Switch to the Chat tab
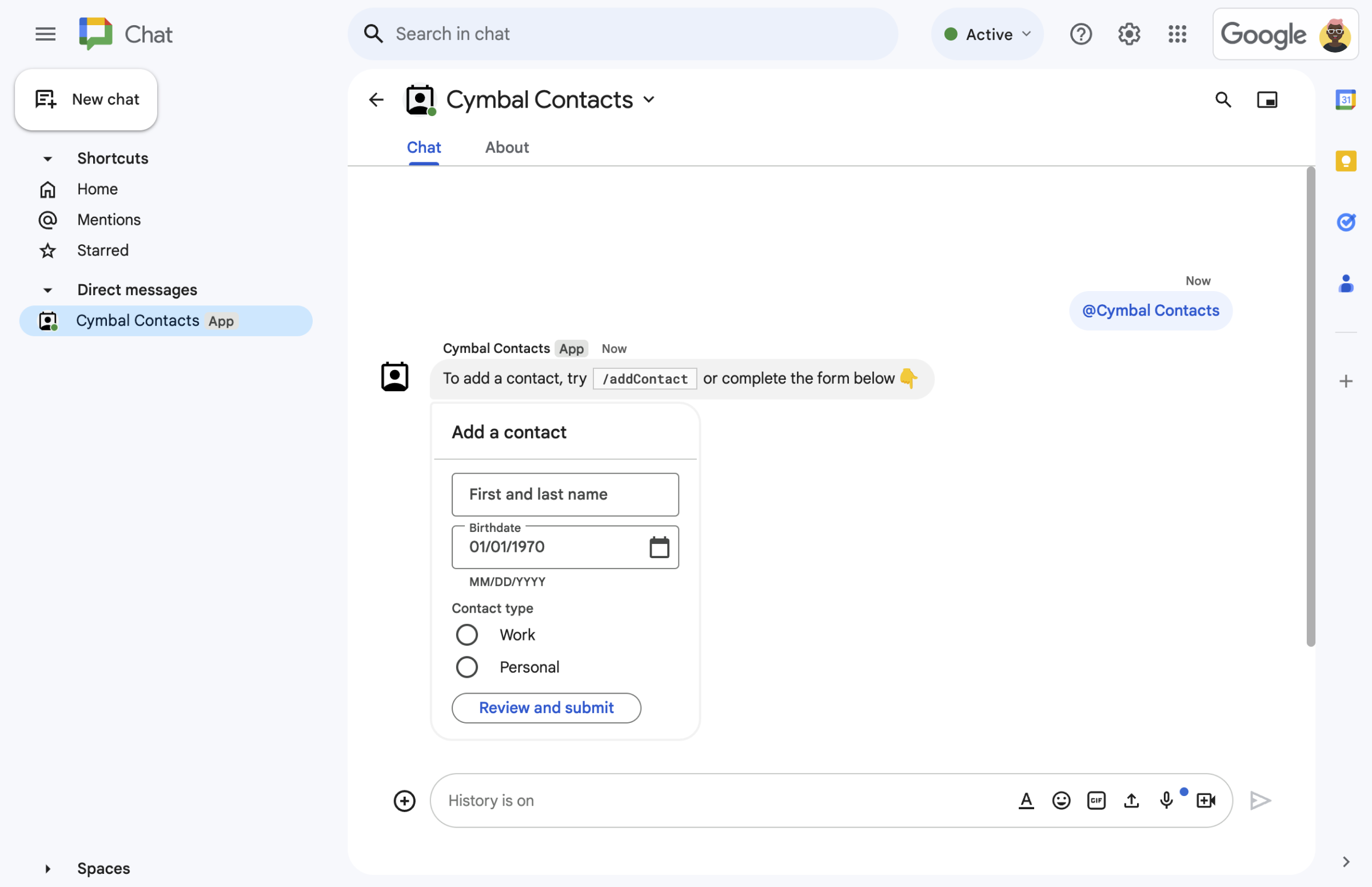 point(423,146)
